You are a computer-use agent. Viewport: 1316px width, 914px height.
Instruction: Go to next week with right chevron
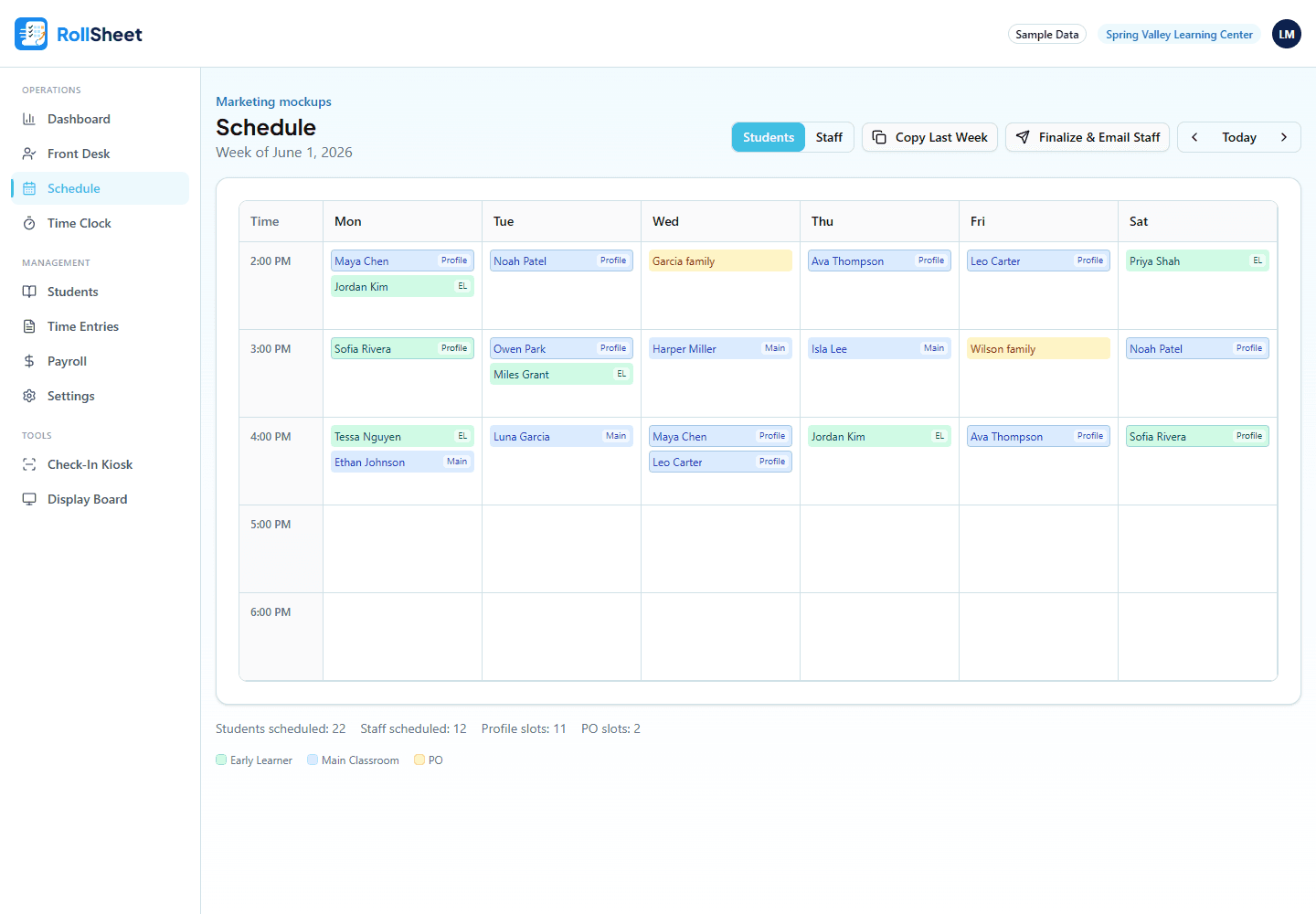coord(1284,137)
